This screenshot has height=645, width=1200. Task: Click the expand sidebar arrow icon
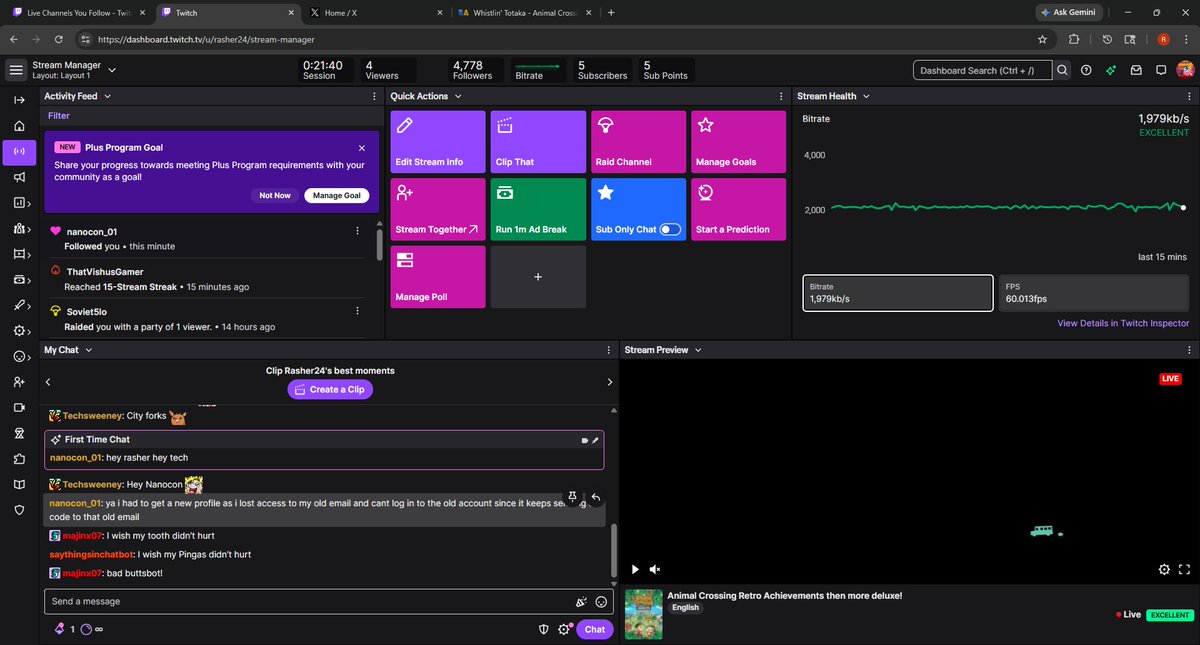(x=19, y=101)
